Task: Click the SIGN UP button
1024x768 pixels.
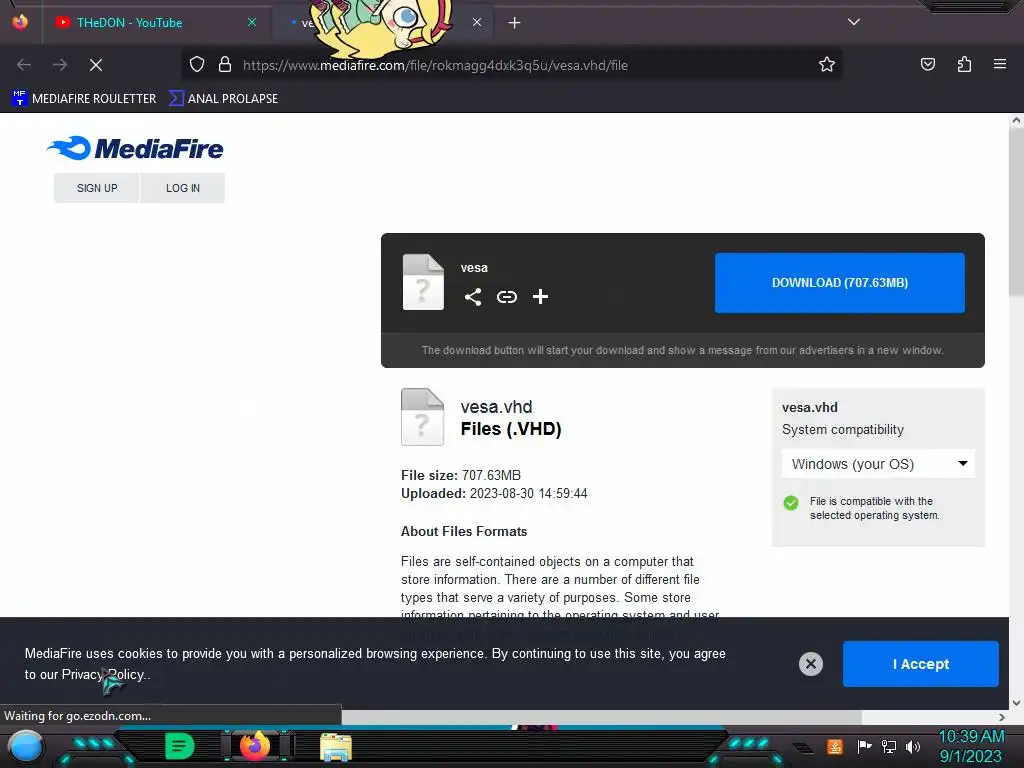Action: [97, 188]
